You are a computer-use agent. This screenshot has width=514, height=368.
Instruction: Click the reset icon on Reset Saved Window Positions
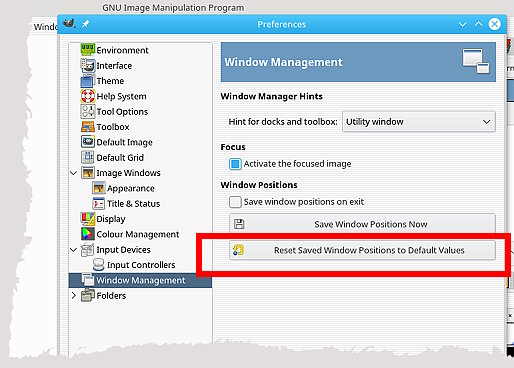tap(238, 250)
